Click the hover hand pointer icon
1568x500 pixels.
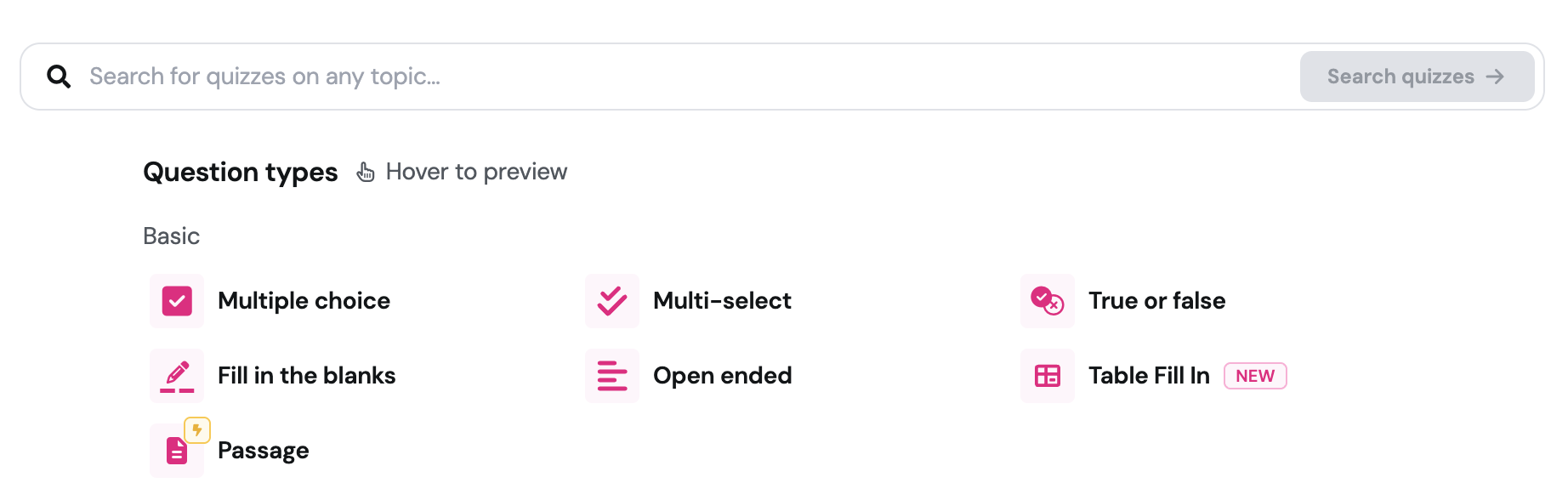366,173
